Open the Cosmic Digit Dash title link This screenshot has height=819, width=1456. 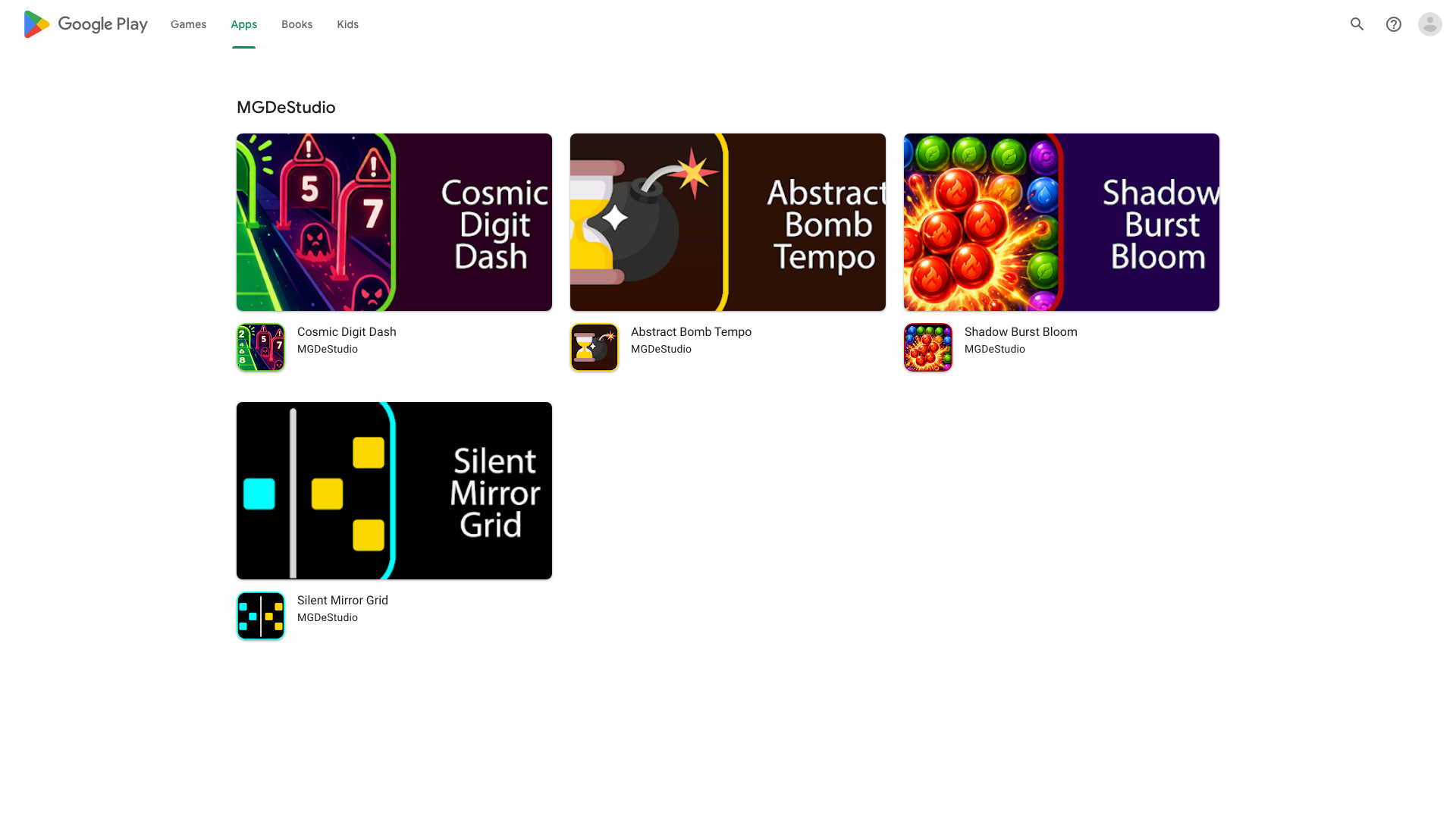pyautogui.click(x=347, y=331)
